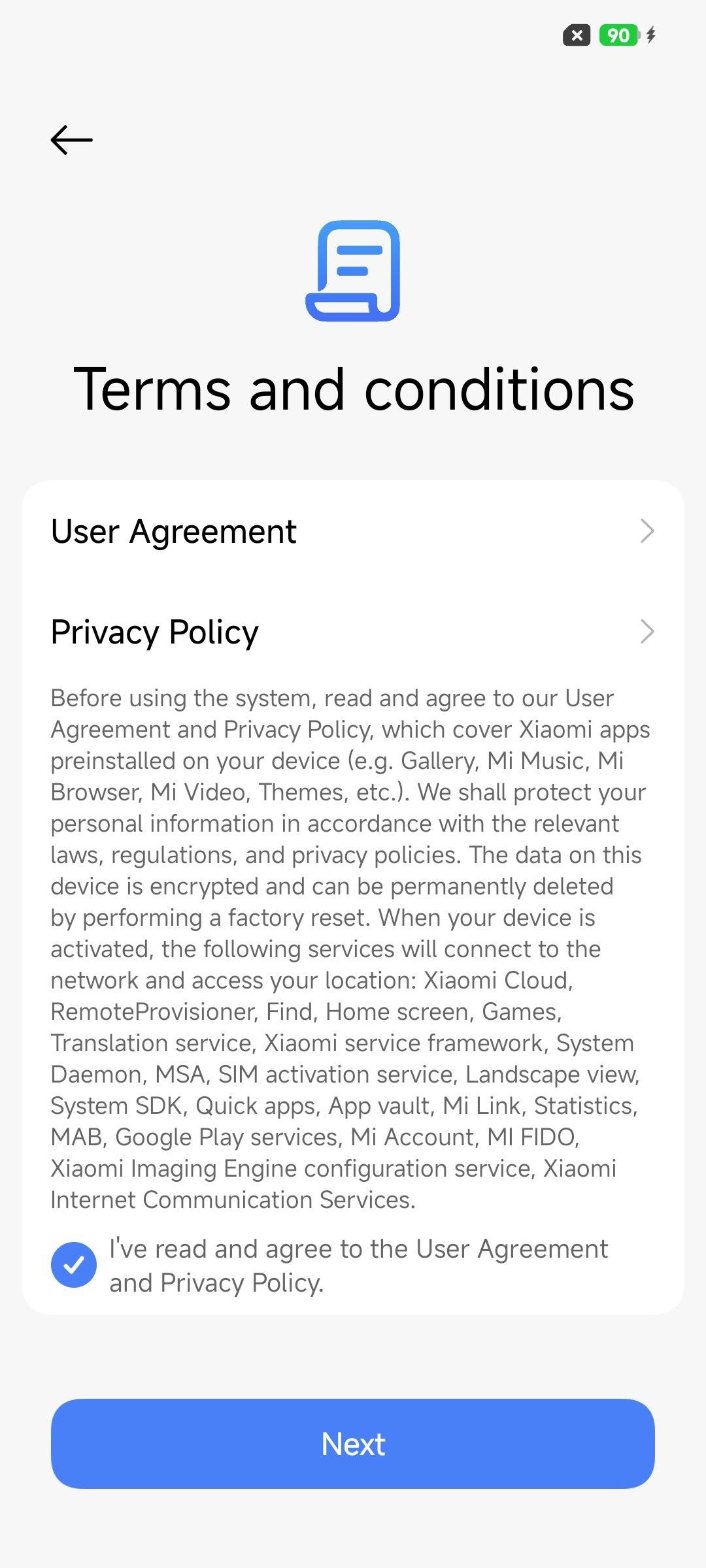706x1568 pixels.
Task: Open the User Agreement label
Action: coord(174,531)
